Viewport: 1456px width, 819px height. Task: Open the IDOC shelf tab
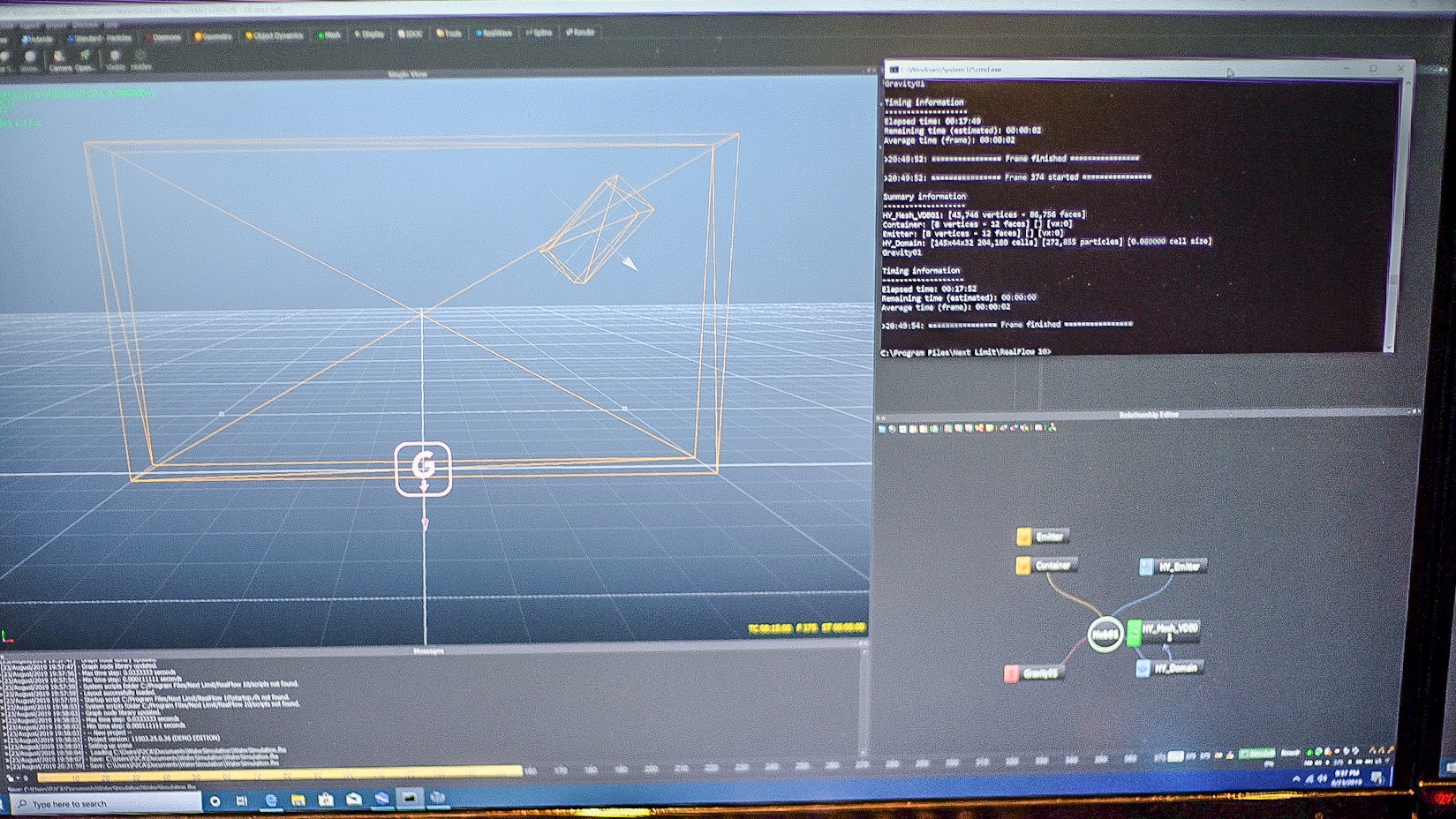tap(410, 34)
